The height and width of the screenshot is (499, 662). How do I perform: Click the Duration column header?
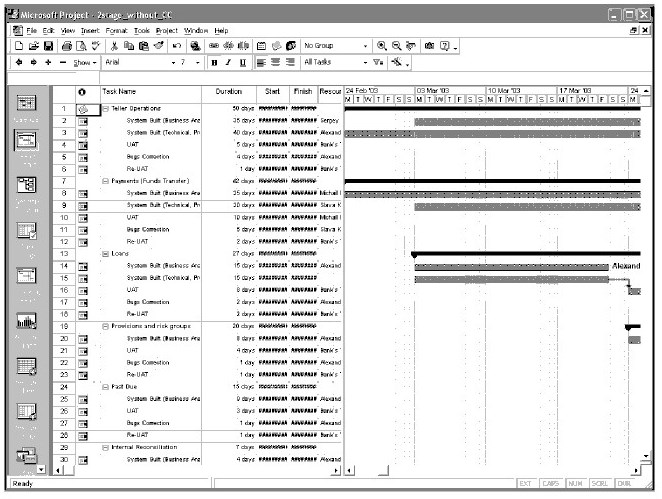click(x=228, y=92)
